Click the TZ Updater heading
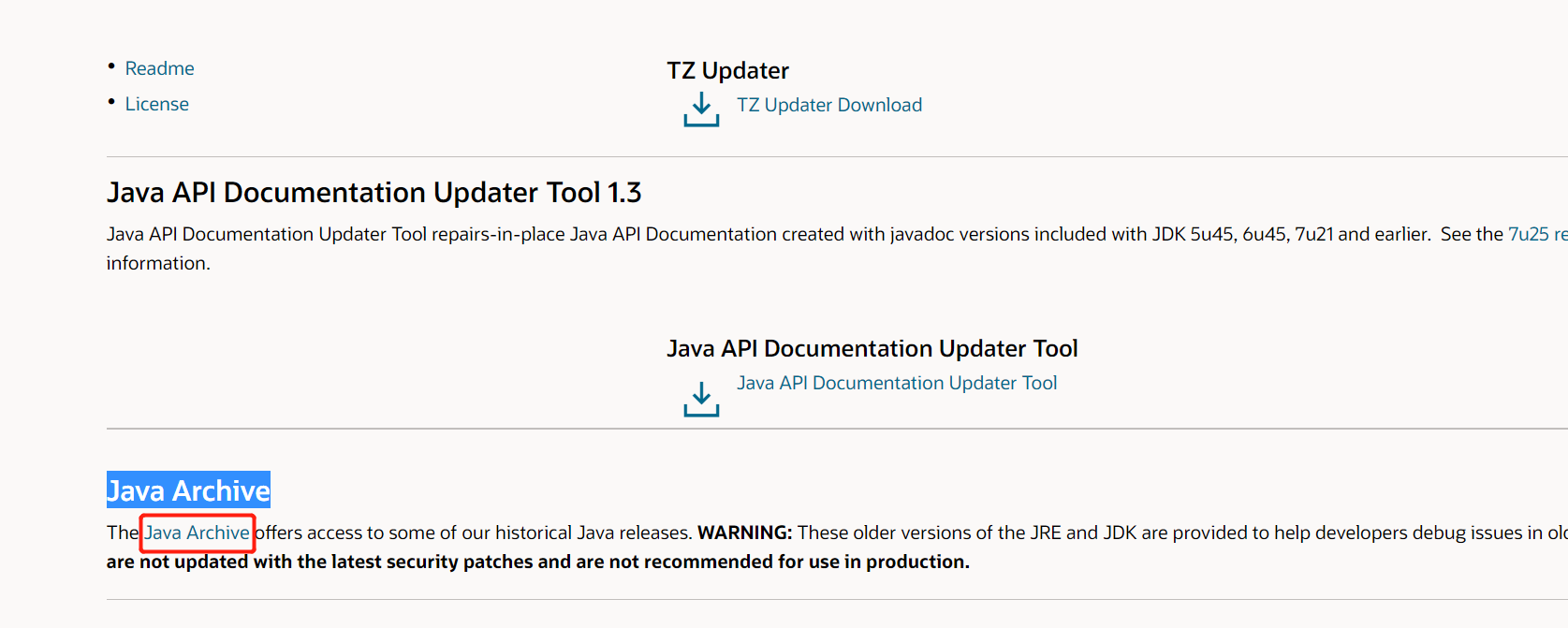1568x628 pixels. (727, 70)
